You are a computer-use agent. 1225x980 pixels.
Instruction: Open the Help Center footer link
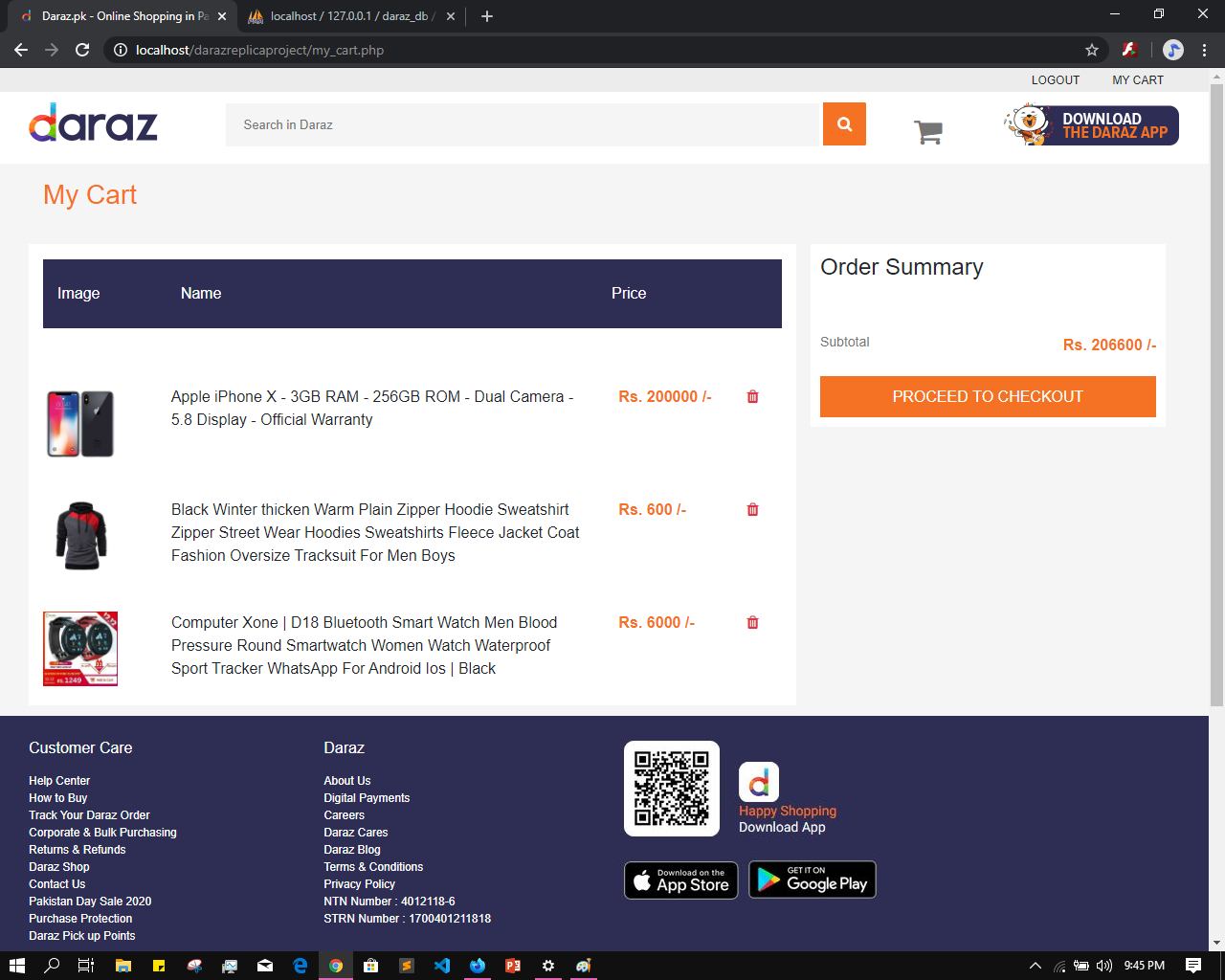point(59,781)
